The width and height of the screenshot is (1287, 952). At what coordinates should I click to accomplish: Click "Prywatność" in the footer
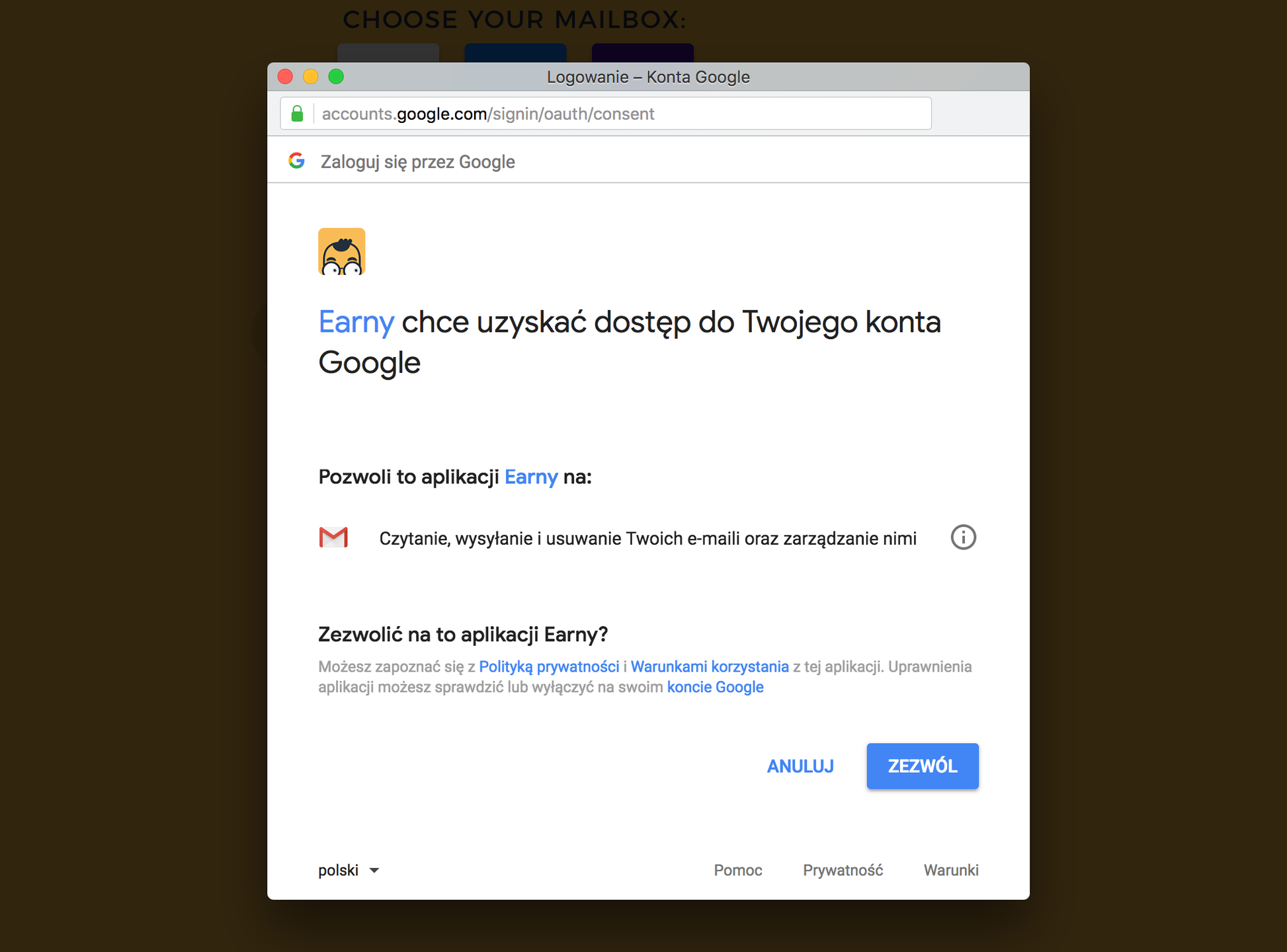point(843,870)
